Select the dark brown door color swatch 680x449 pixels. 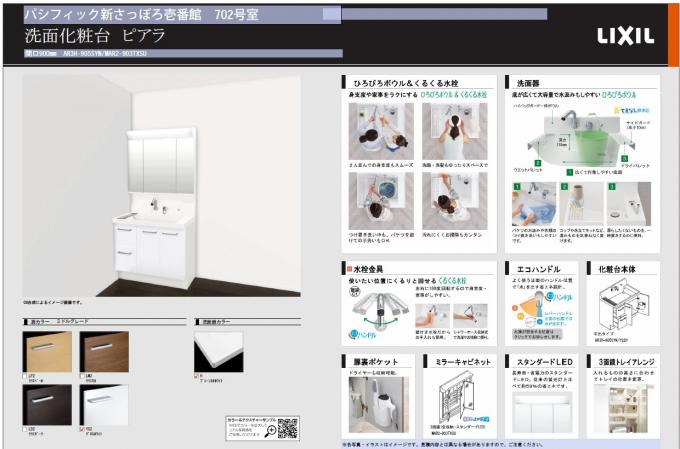click(47, 405)
